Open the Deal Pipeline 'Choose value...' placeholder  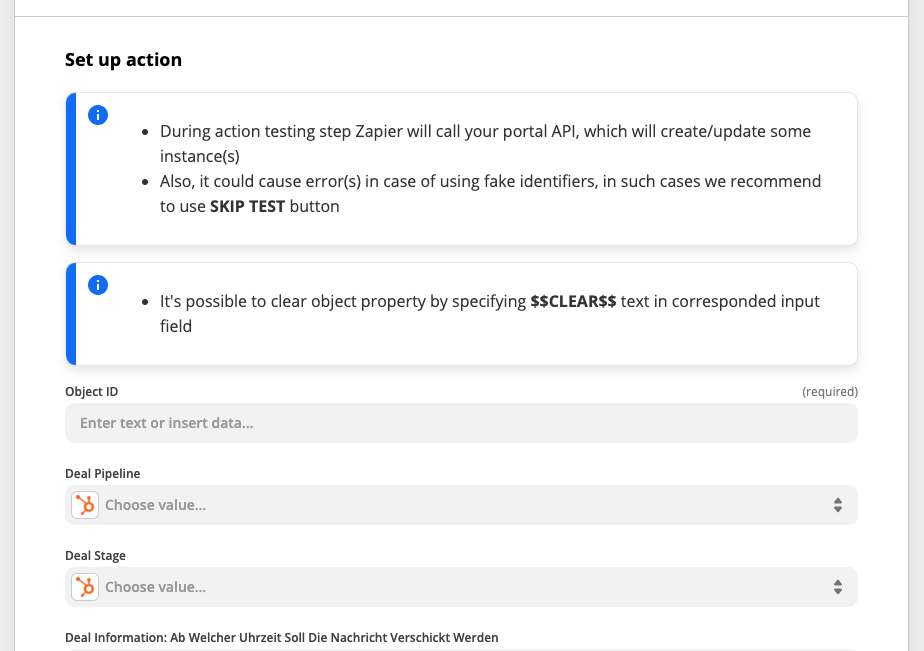pos(156,505)
